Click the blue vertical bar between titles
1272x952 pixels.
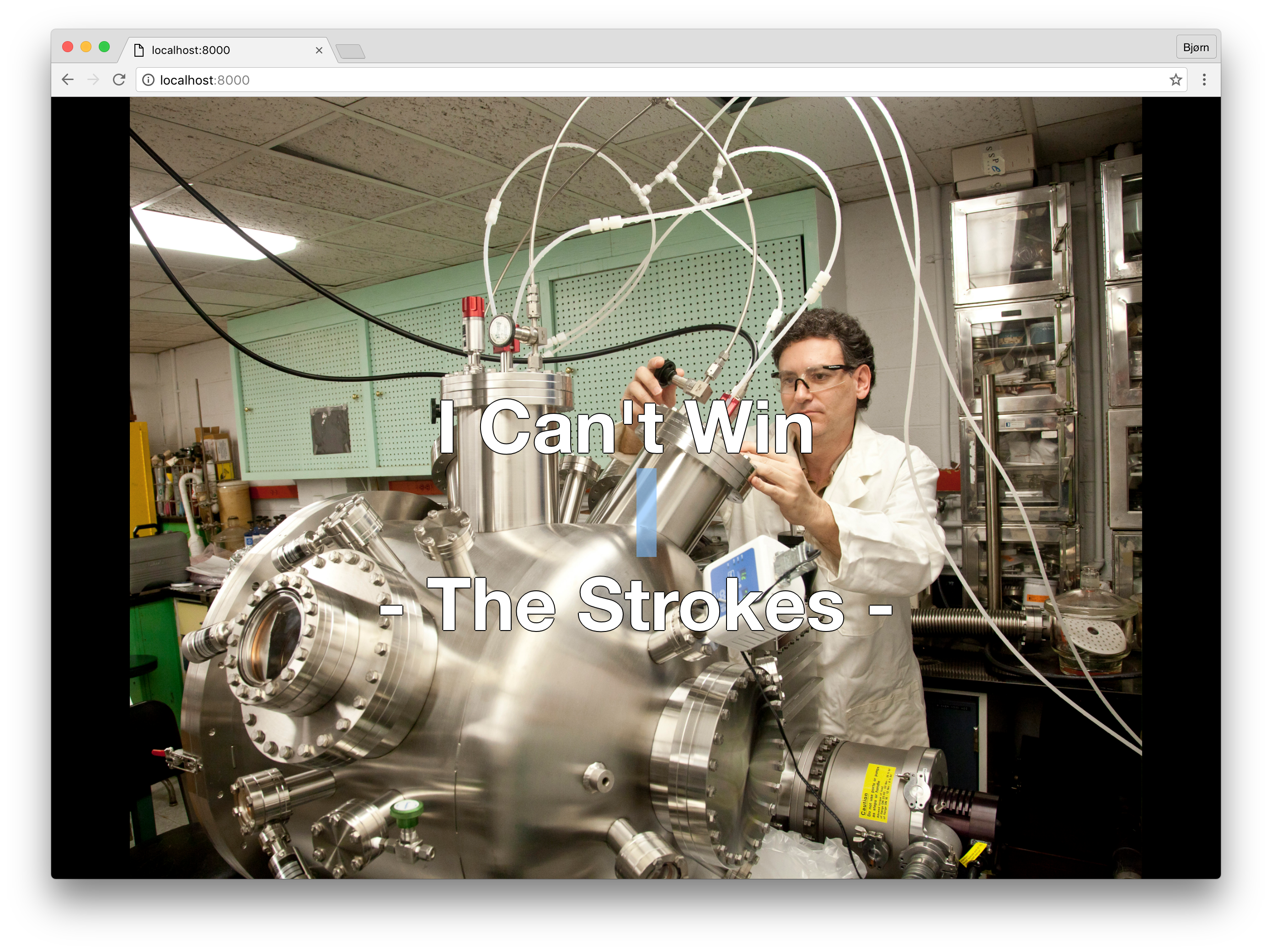(647, 513)
